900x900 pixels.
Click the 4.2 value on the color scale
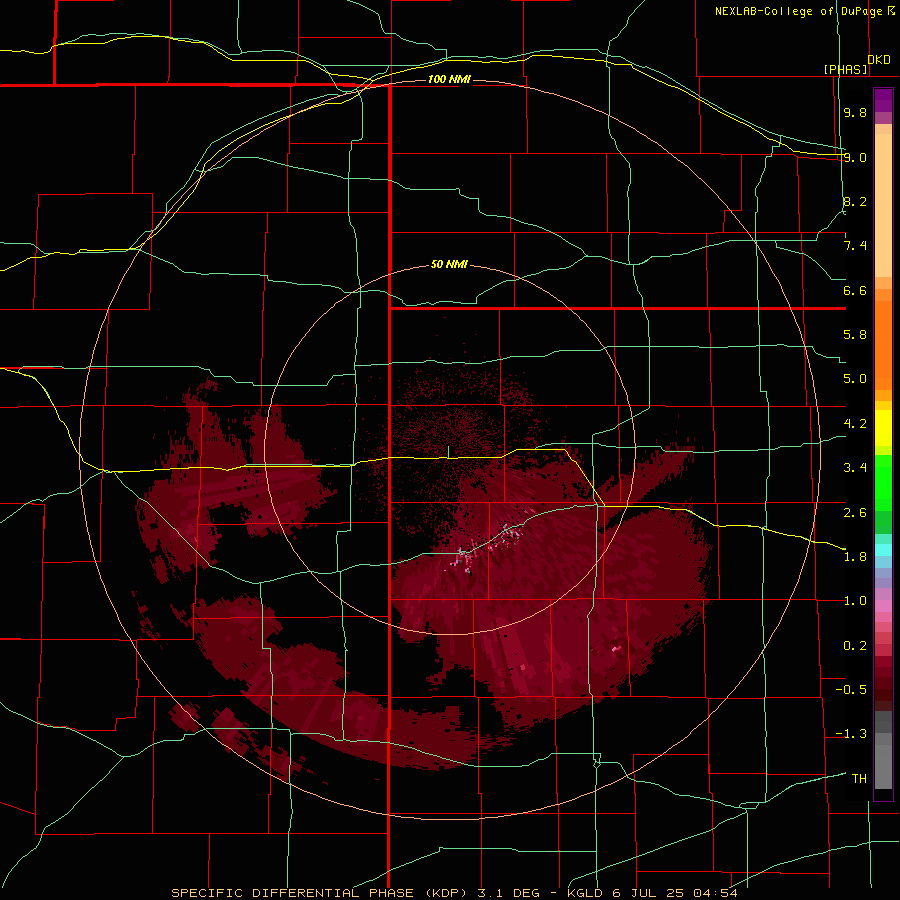tap(855, 424)
